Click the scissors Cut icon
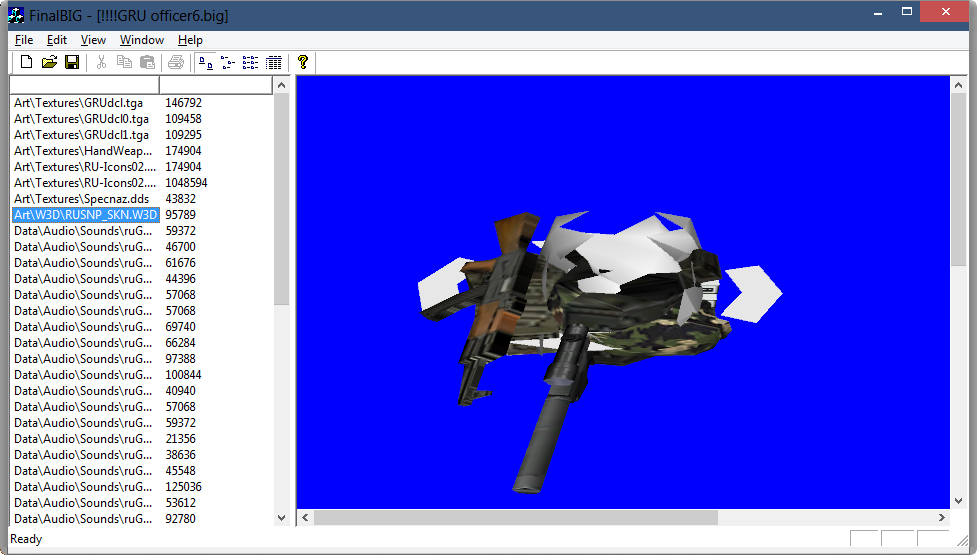 101,63
